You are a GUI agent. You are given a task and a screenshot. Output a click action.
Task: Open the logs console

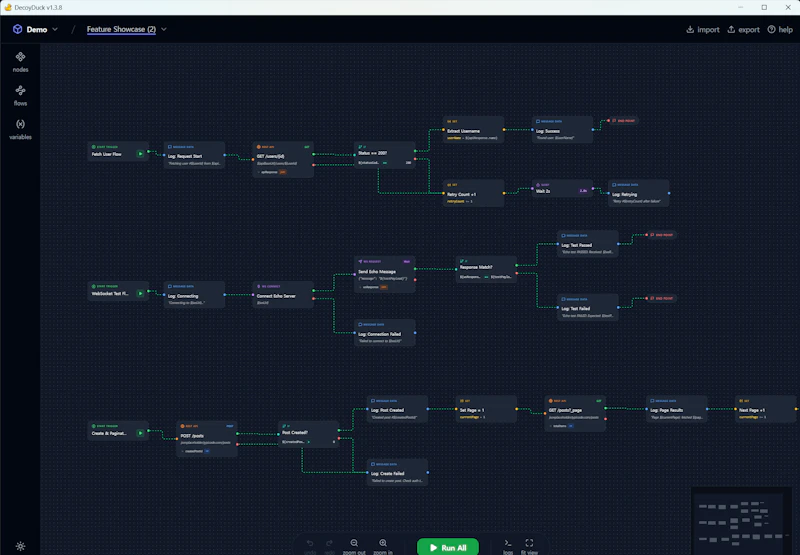coord(508,546)
